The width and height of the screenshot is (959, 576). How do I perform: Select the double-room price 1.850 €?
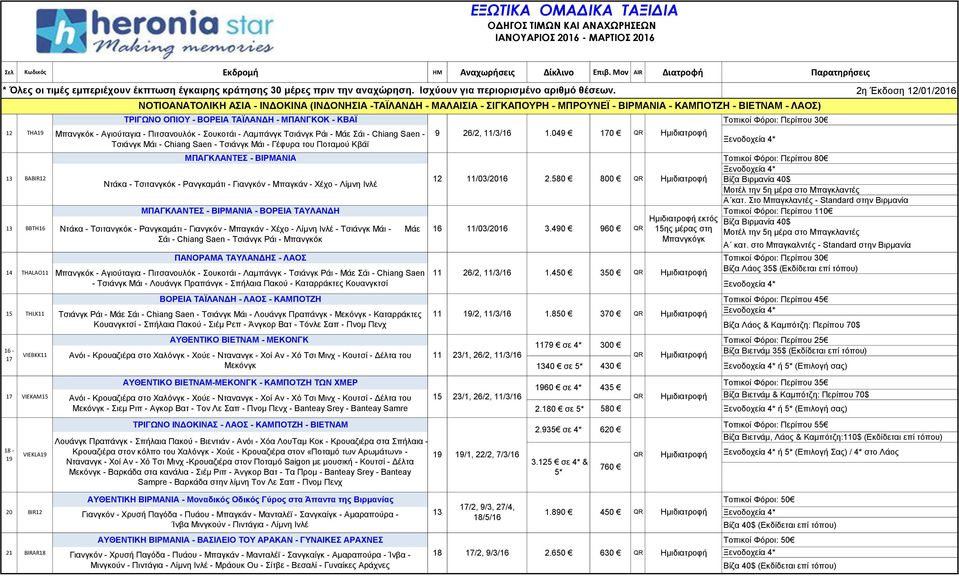pos(558,314)
